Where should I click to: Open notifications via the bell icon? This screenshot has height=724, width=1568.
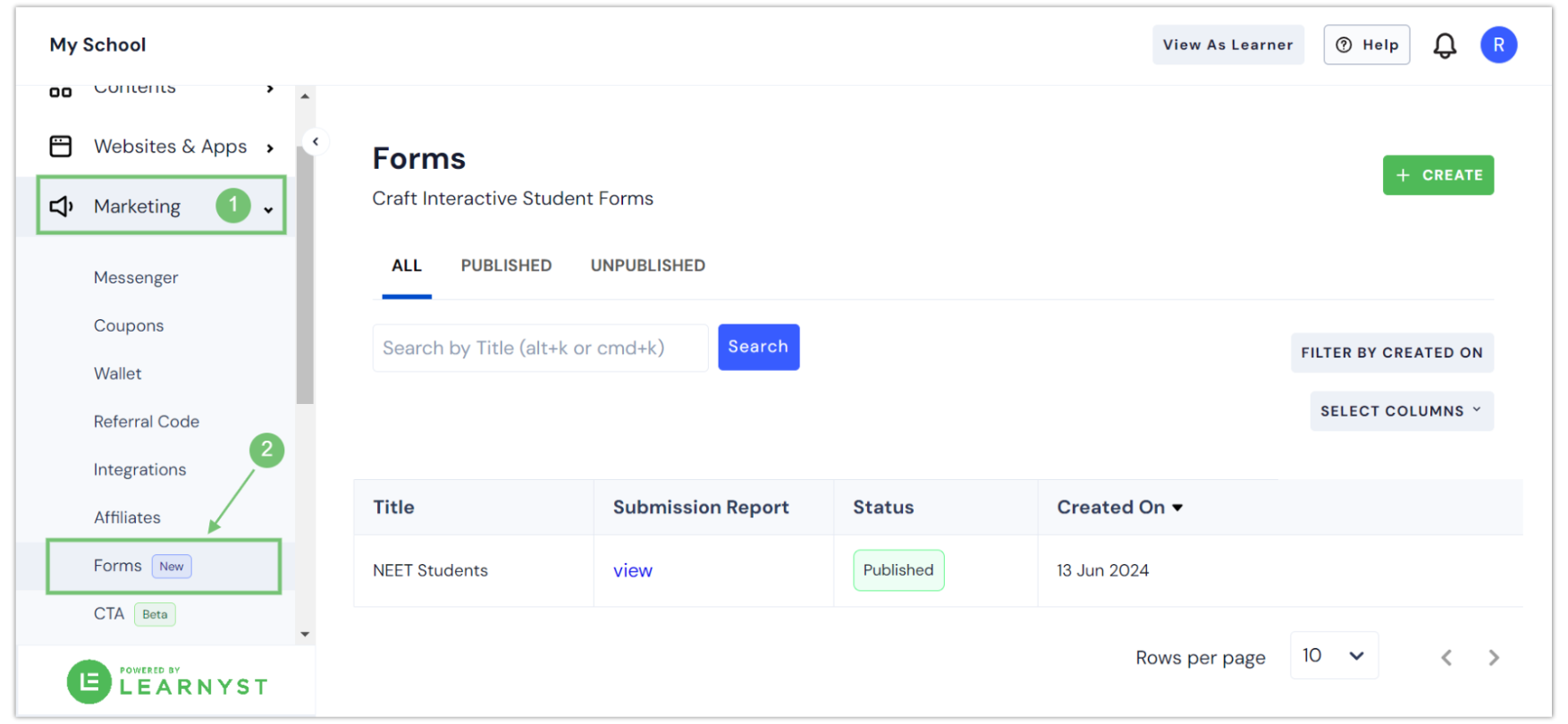tap(1446, 44)
